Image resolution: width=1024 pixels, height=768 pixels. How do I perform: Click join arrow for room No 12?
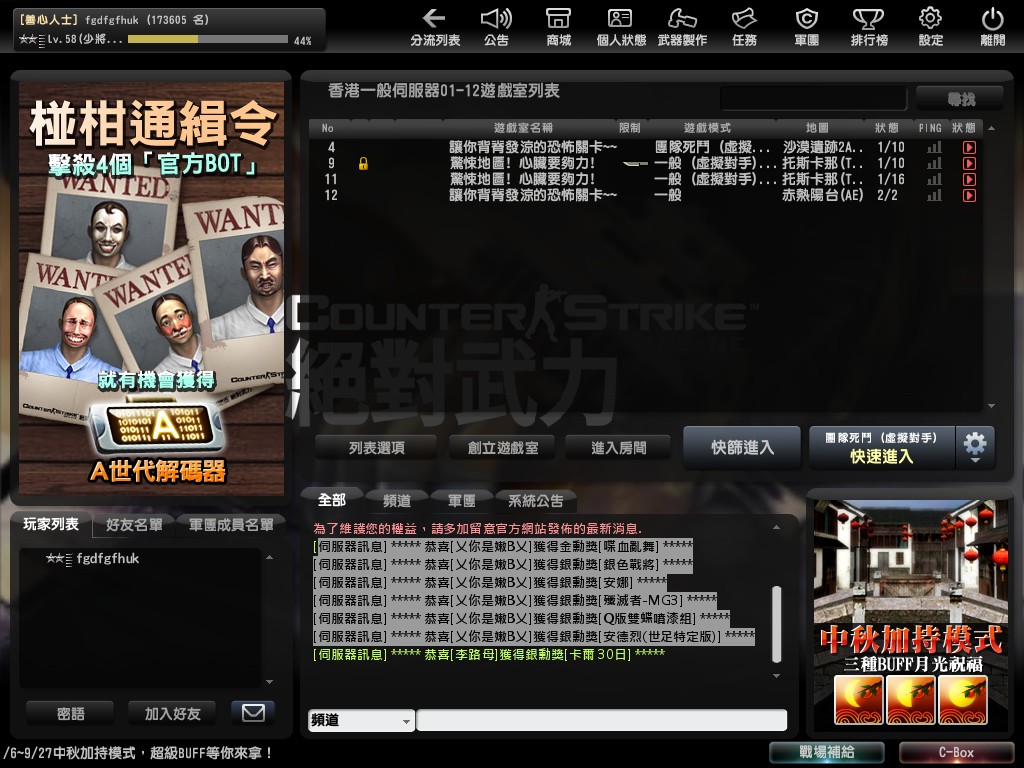[969, 195]
